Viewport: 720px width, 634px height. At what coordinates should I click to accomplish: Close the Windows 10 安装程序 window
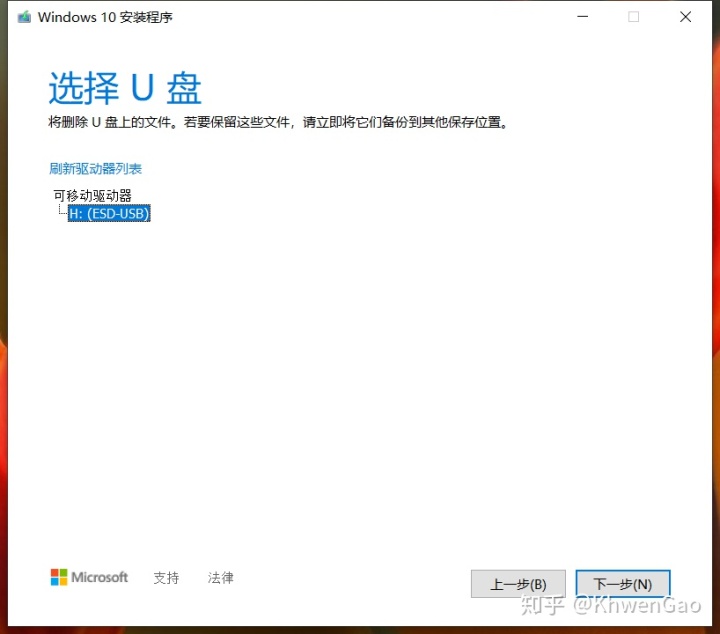click(686, 17)
